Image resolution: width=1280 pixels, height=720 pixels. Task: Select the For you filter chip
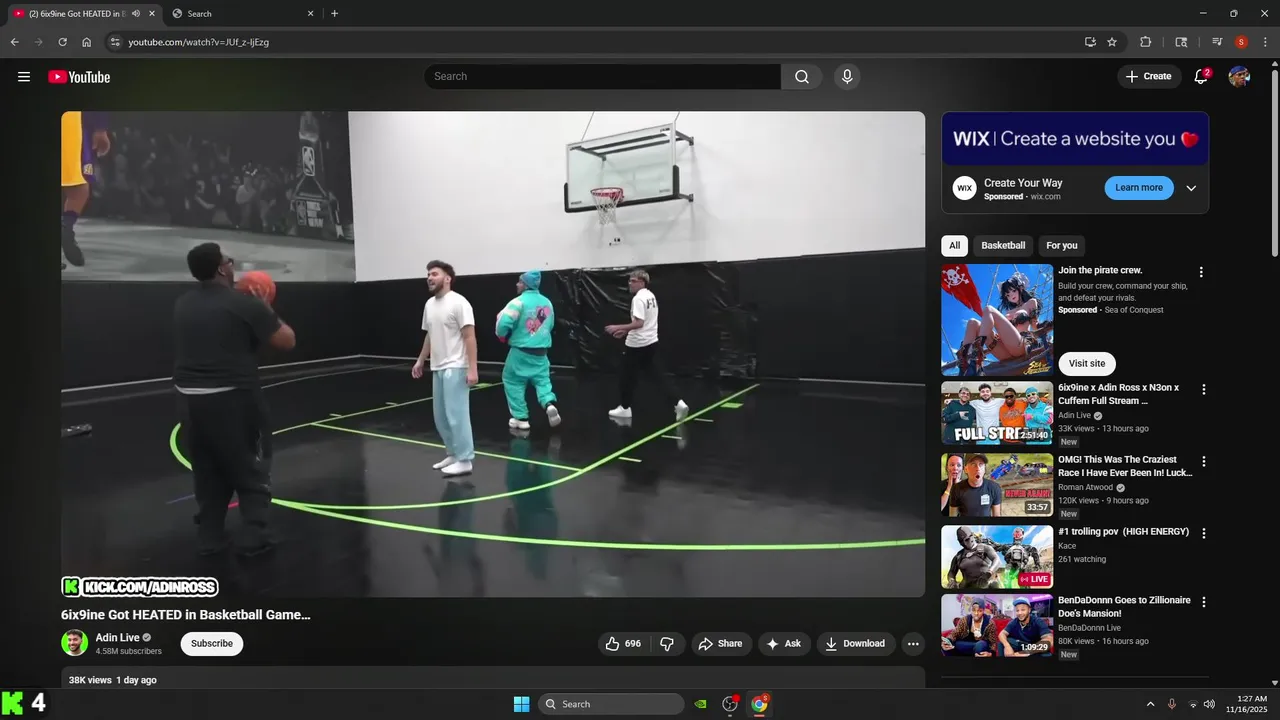(1062, 246)
